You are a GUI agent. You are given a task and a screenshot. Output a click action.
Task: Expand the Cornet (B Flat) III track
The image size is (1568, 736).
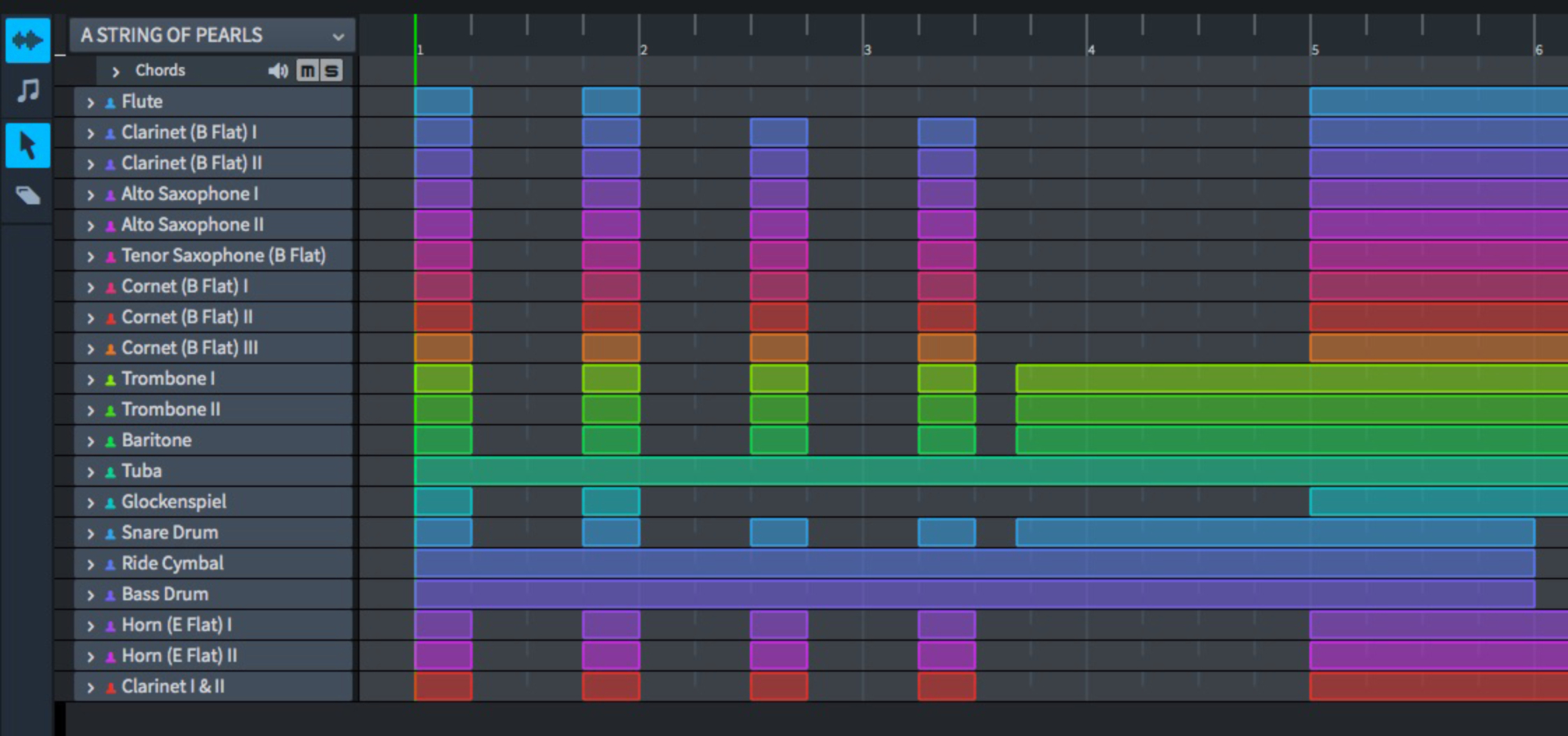pos(91,349)
